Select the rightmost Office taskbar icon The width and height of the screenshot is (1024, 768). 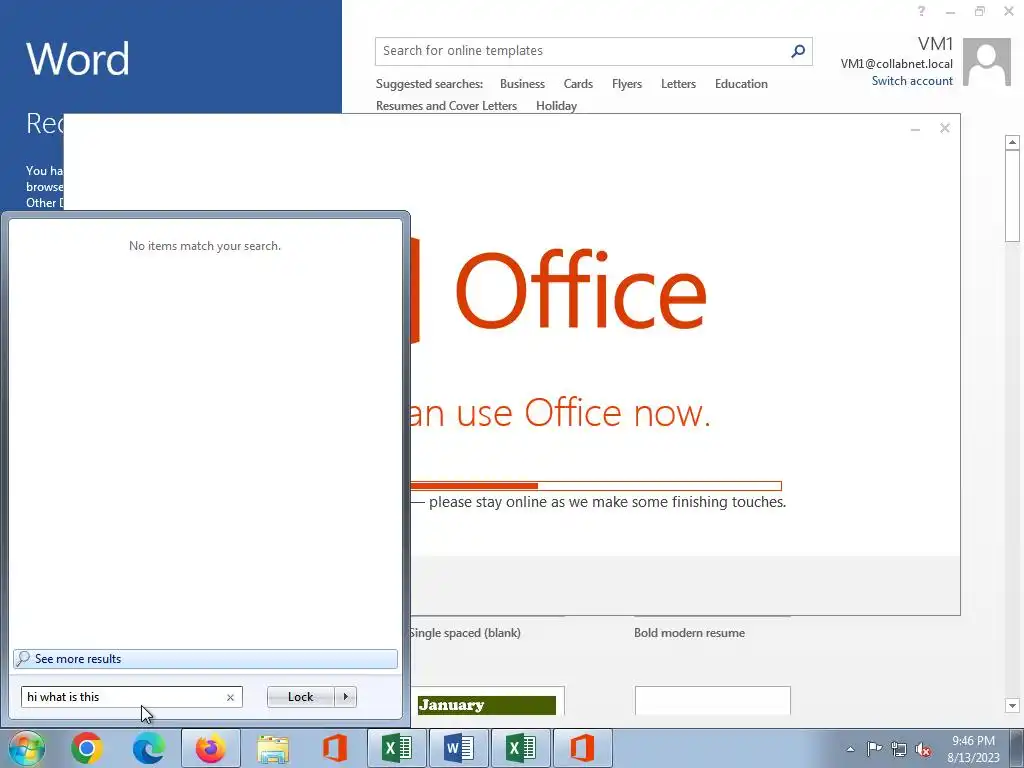coord(583,748)
